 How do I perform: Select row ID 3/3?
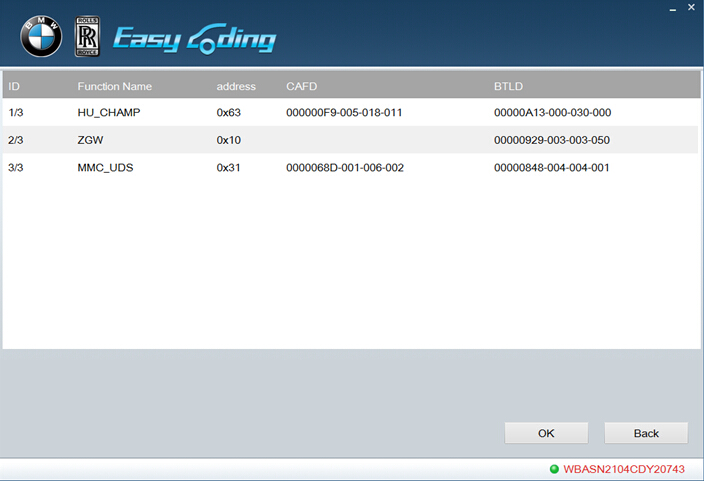(16, 168)
